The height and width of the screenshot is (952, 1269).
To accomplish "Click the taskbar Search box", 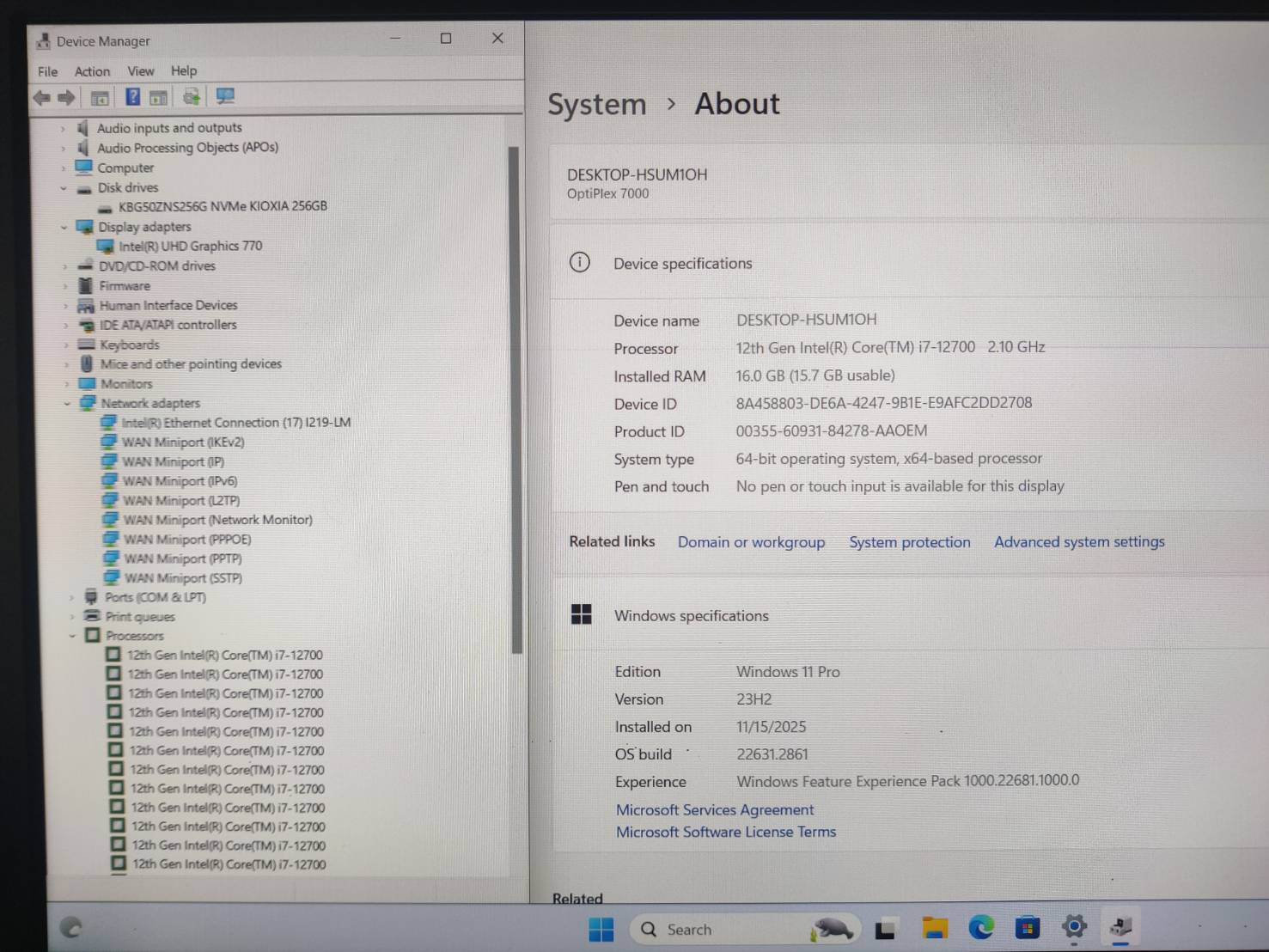I will [x=722, y=929].
